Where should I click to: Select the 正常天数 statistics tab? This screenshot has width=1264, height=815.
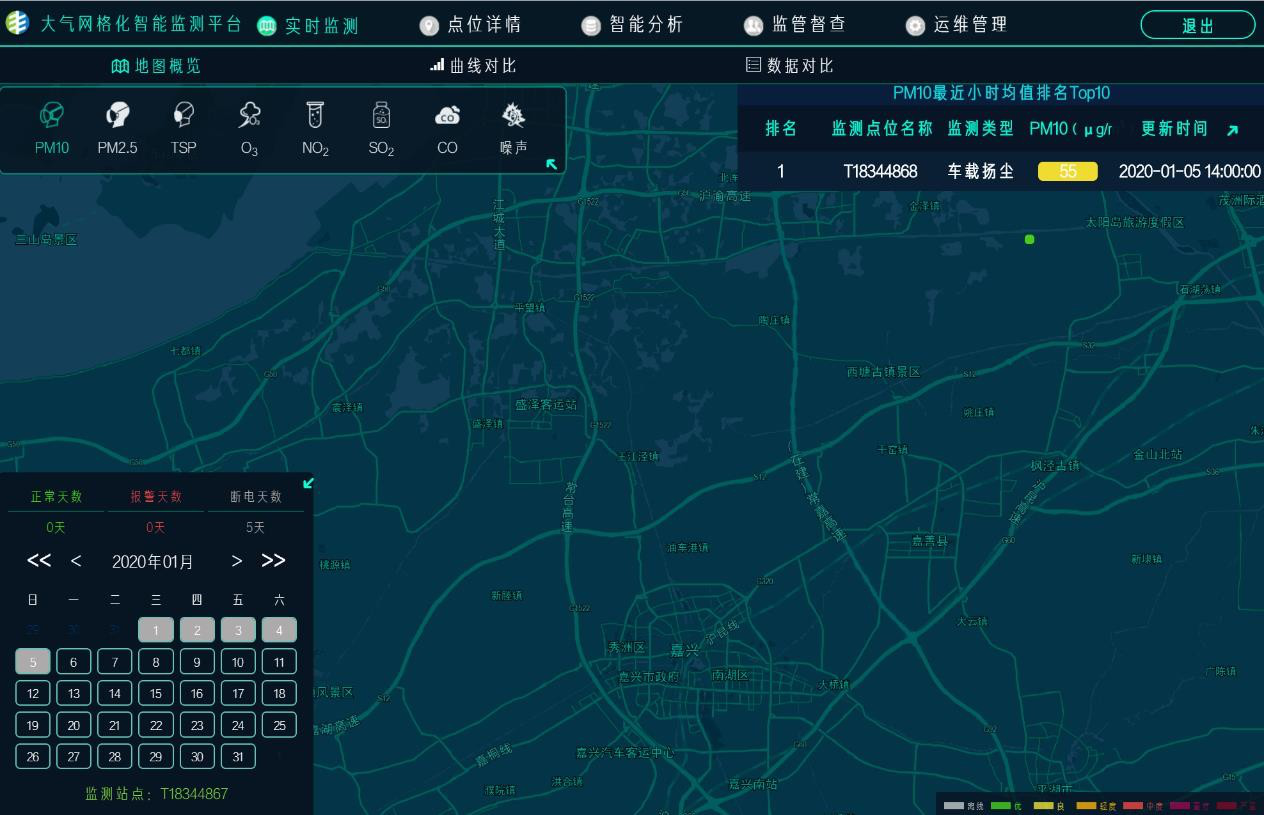pyautogui.click(x=55, y=496)
